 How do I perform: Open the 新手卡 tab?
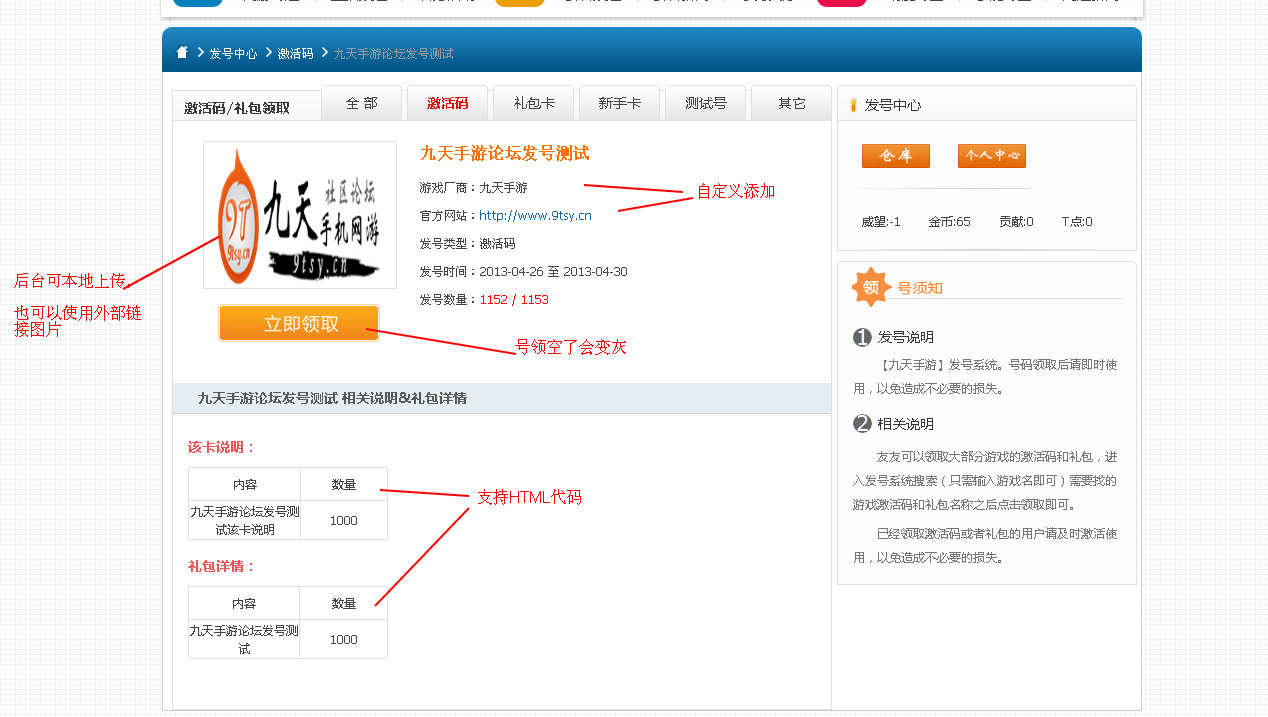(620, 103)
